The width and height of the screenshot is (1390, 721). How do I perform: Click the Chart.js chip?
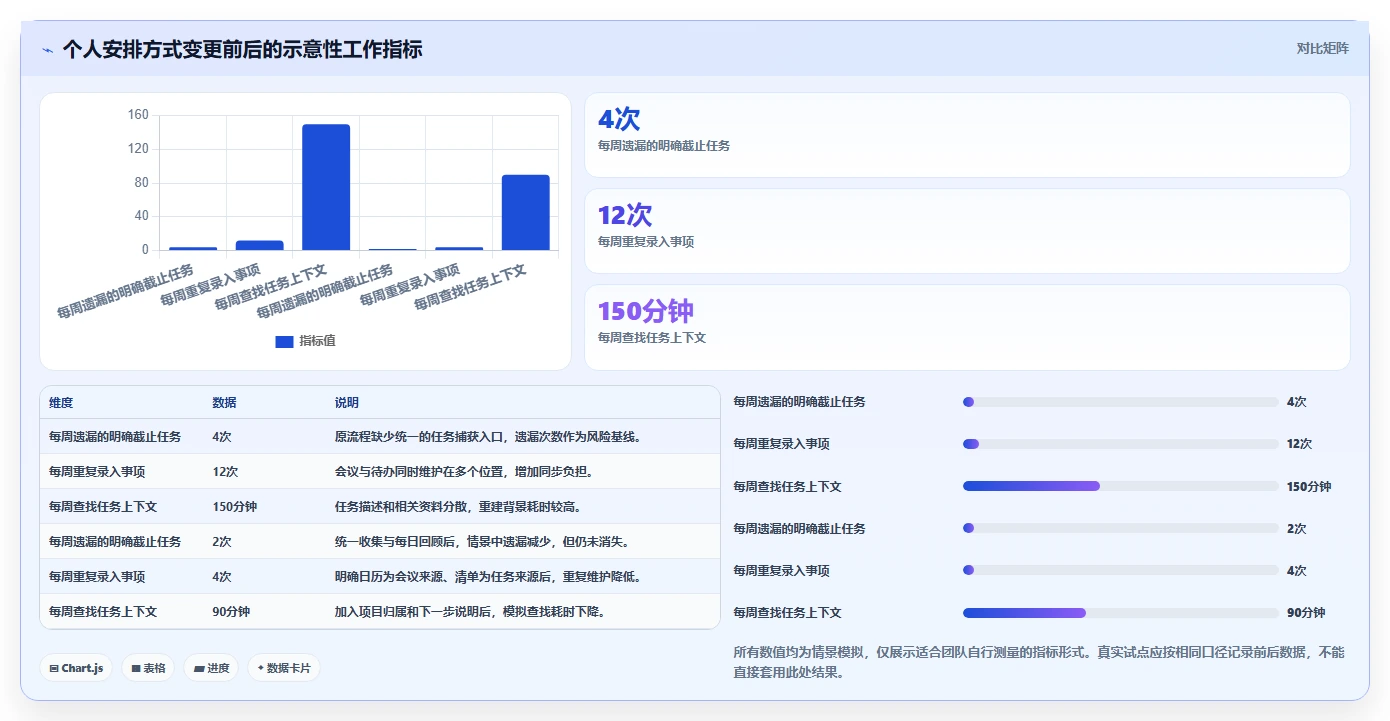pos(76,668)
